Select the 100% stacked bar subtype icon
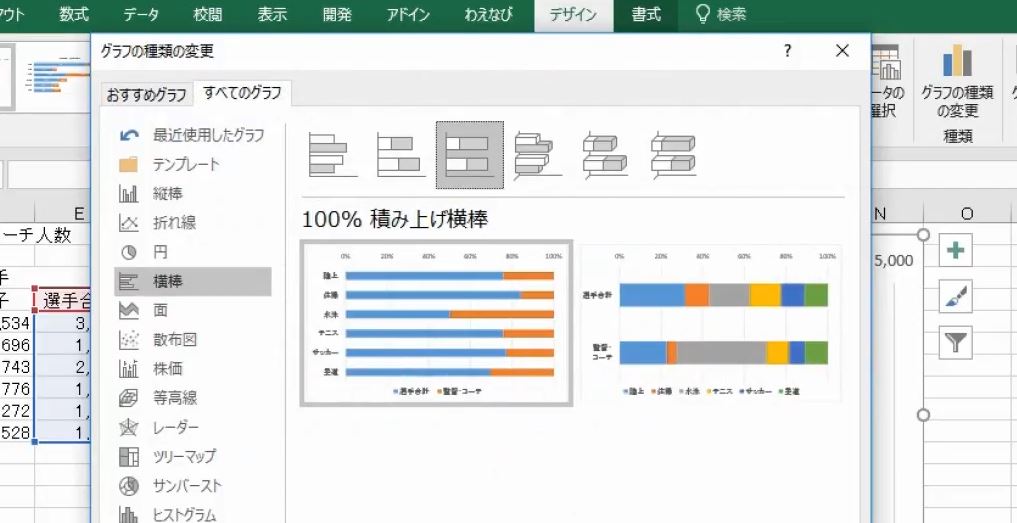 coord(470,155)
